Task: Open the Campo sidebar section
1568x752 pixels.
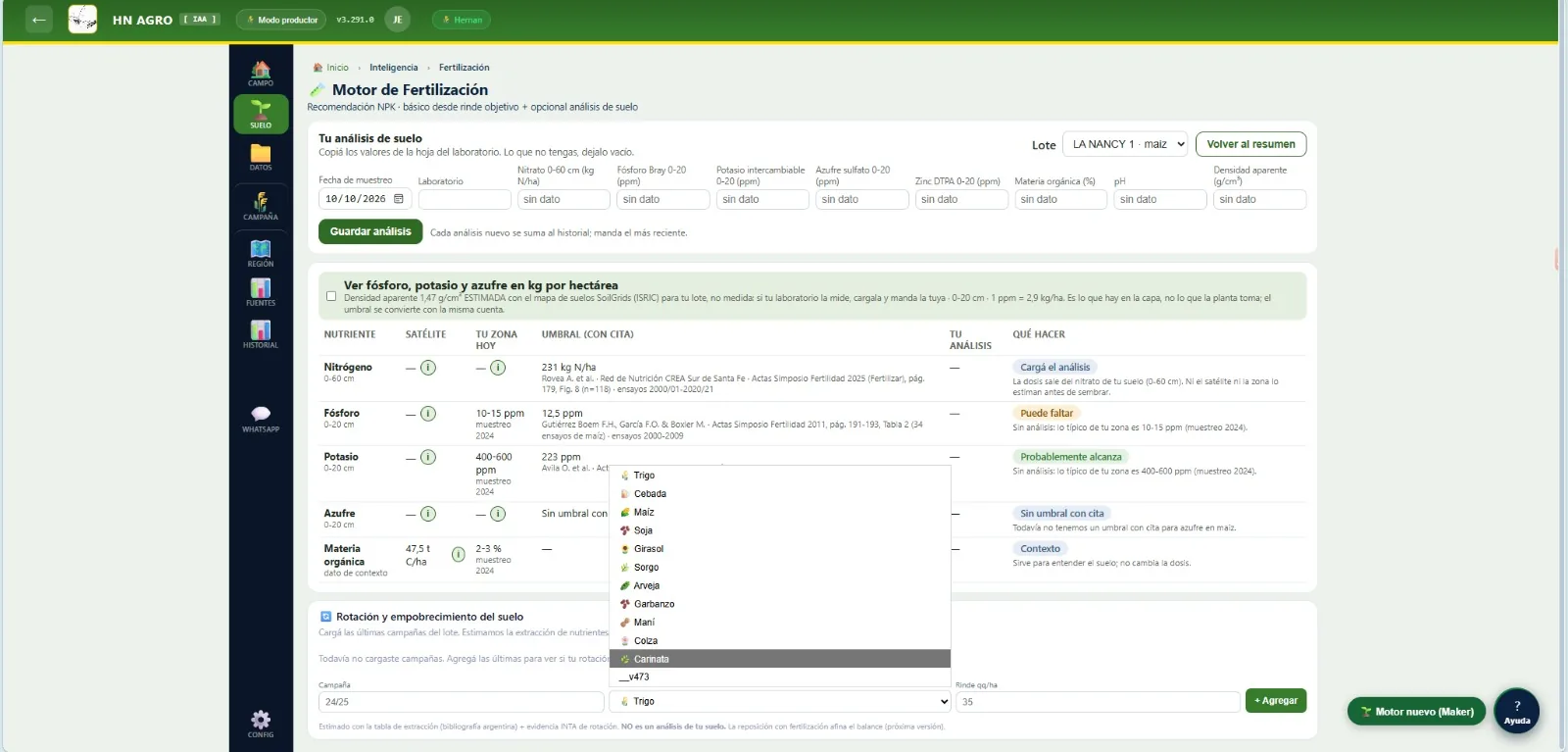Action: point(261,74)
